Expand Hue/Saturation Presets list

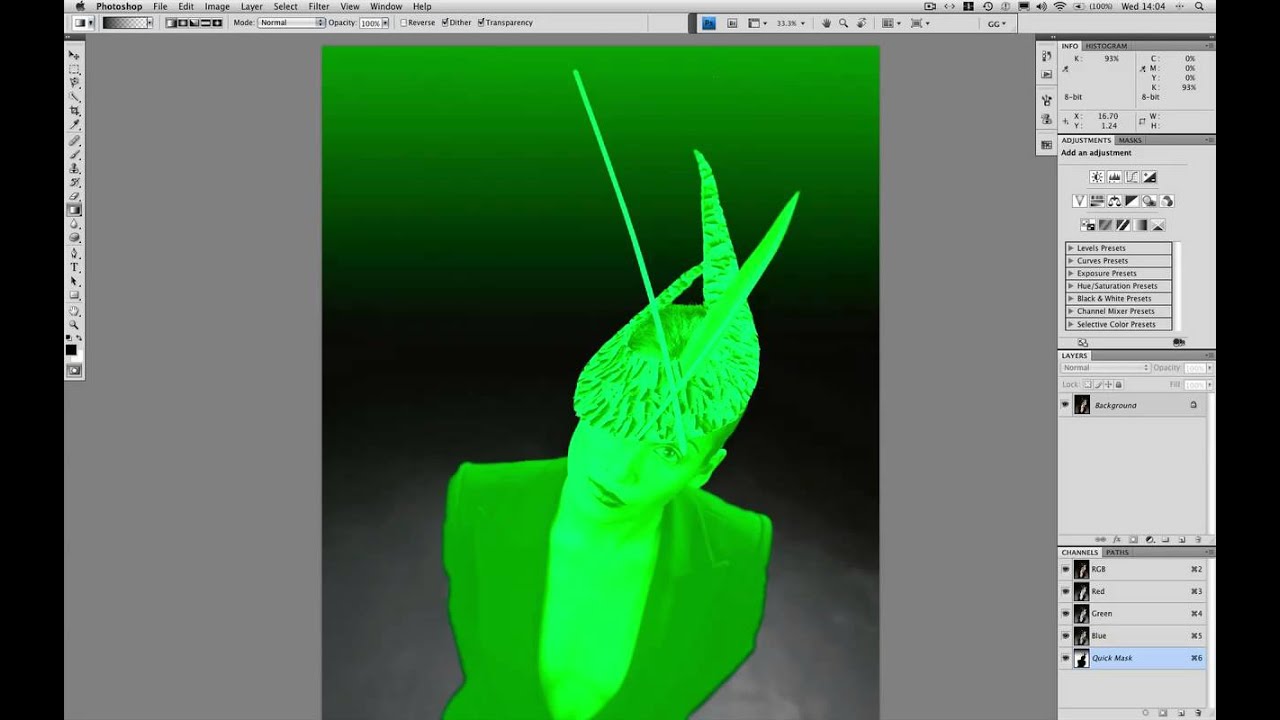pyautogui.click(x=1071, y=286)
